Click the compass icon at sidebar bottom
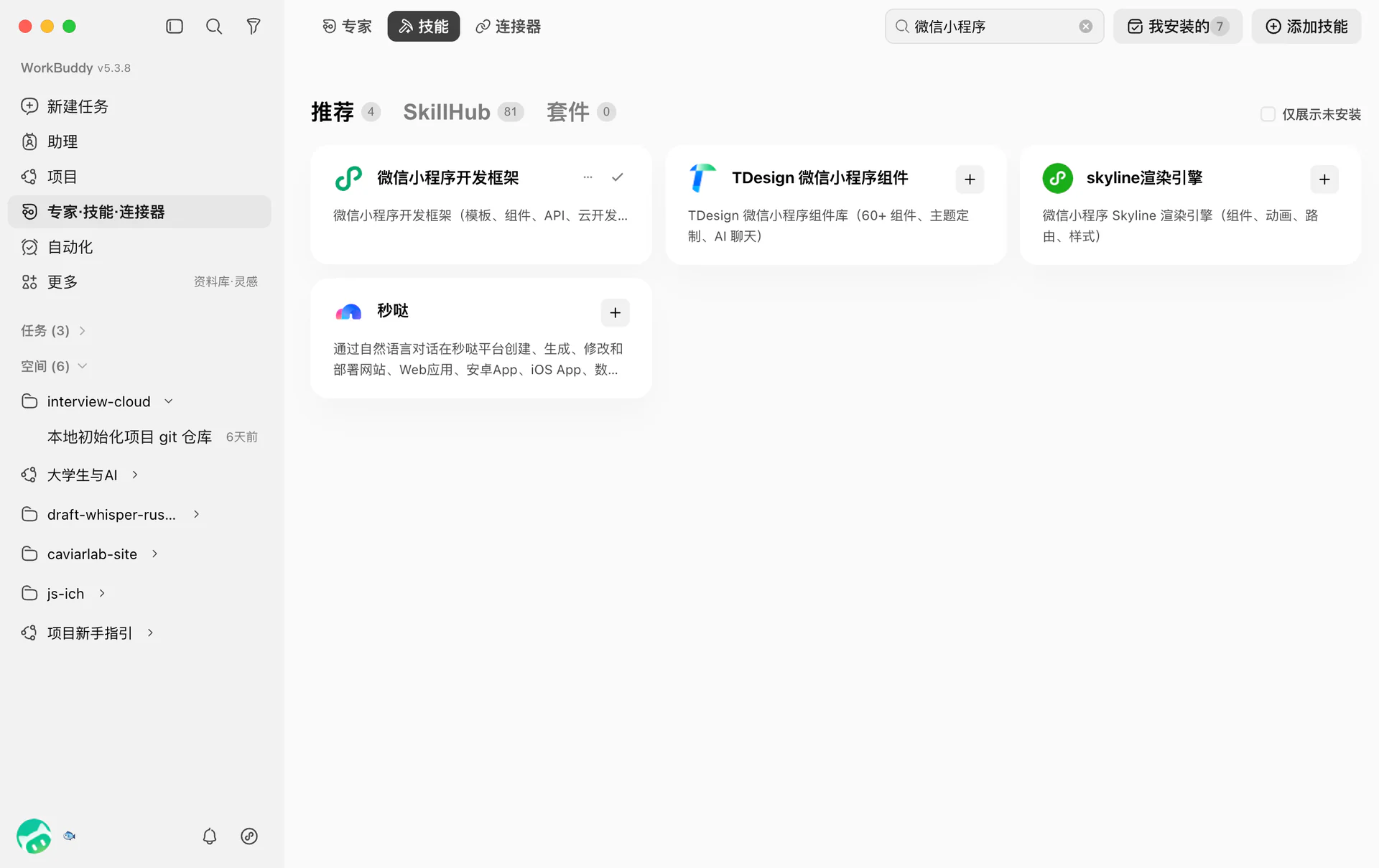This screenshot has height=868, width=1379. click(x=249, y=836)
